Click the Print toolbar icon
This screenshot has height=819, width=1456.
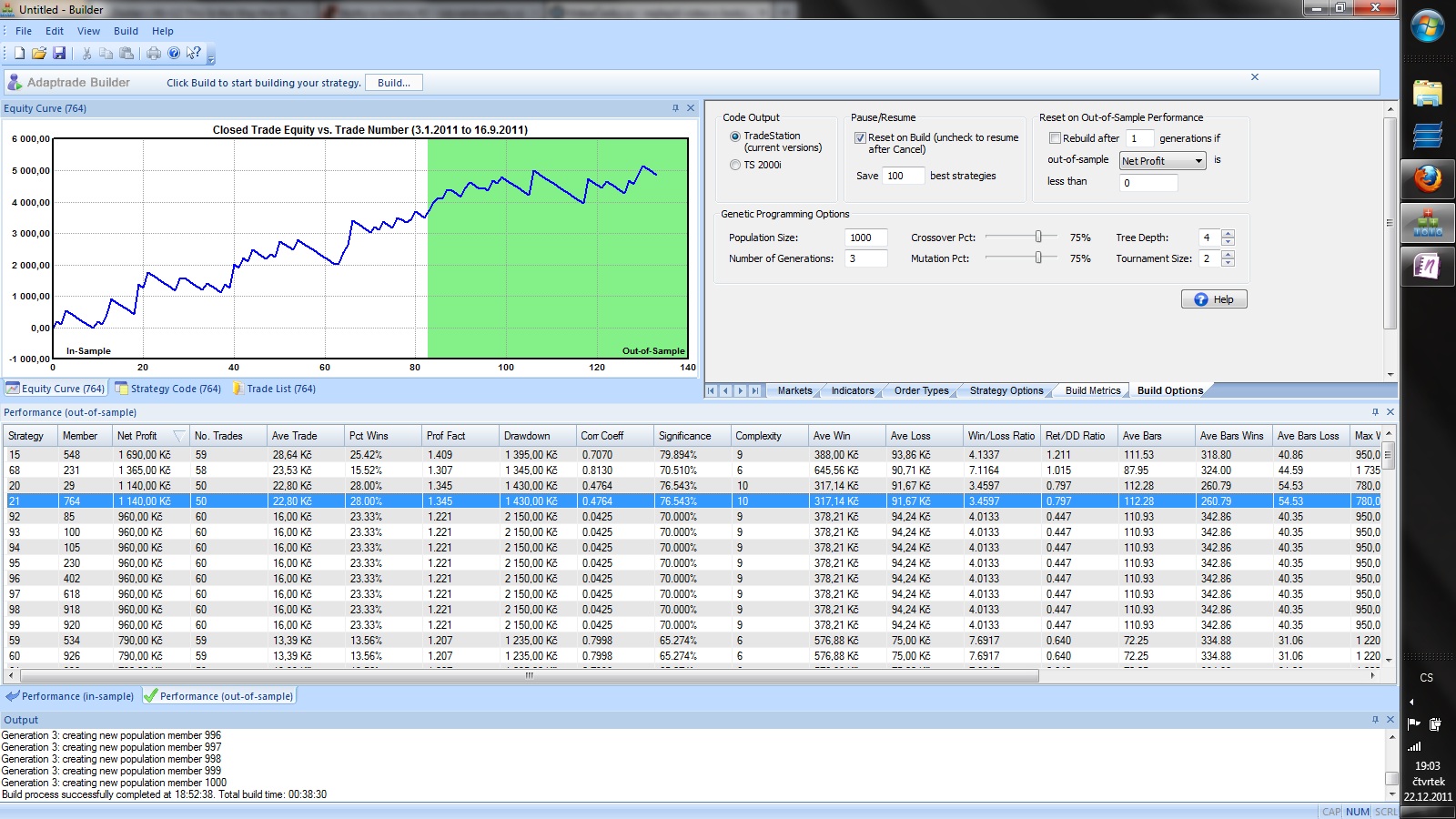point(154,54)
